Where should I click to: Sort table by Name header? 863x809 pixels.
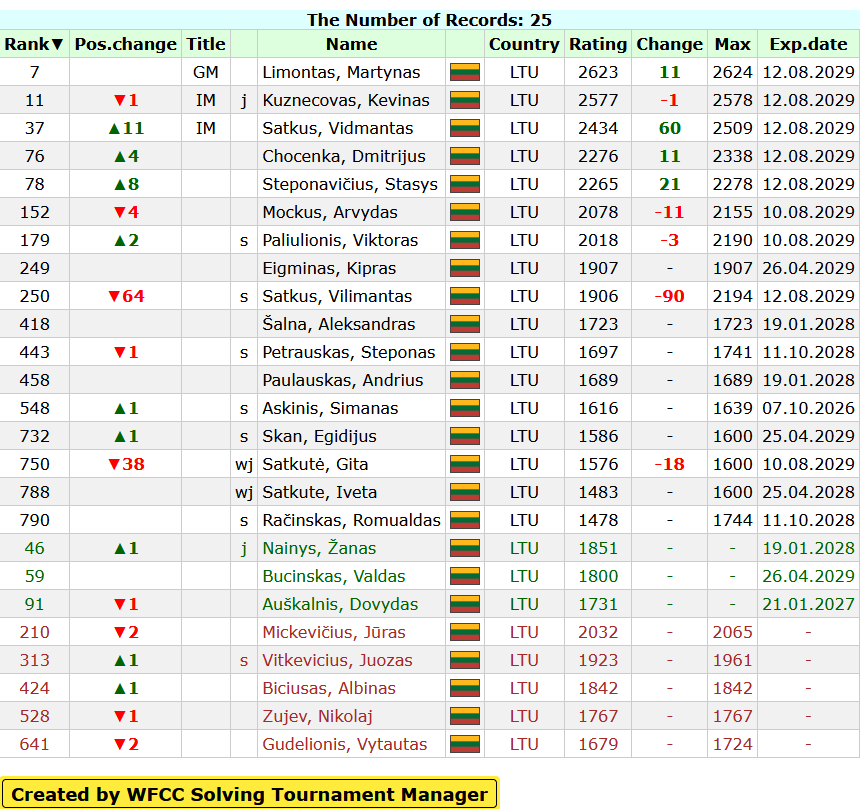pyautogui.click(x=351, y=44)
